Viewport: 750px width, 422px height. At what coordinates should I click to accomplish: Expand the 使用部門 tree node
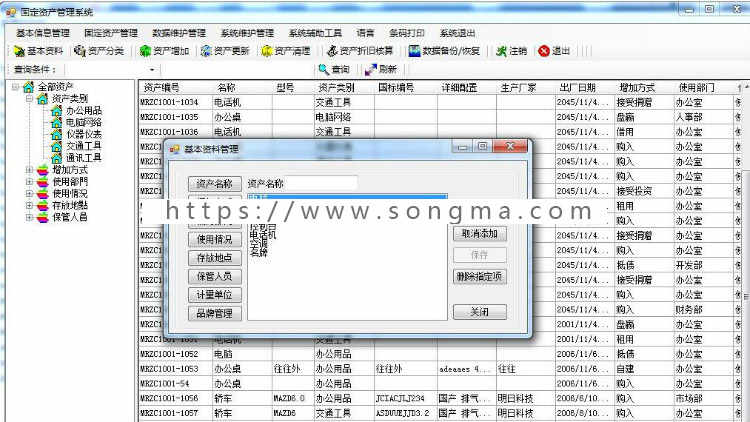click(29, 182)
